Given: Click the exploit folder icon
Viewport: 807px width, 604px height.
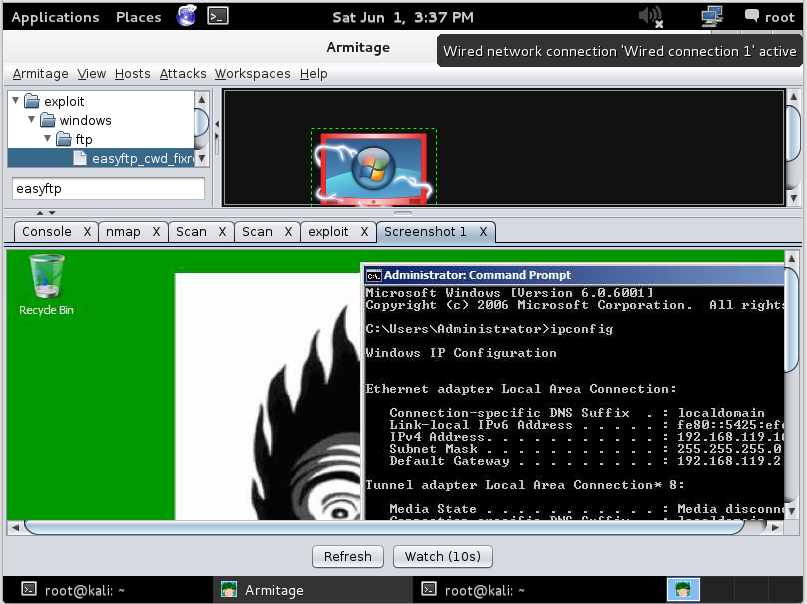Looking at the screenshot, I should tap(32, 101).
